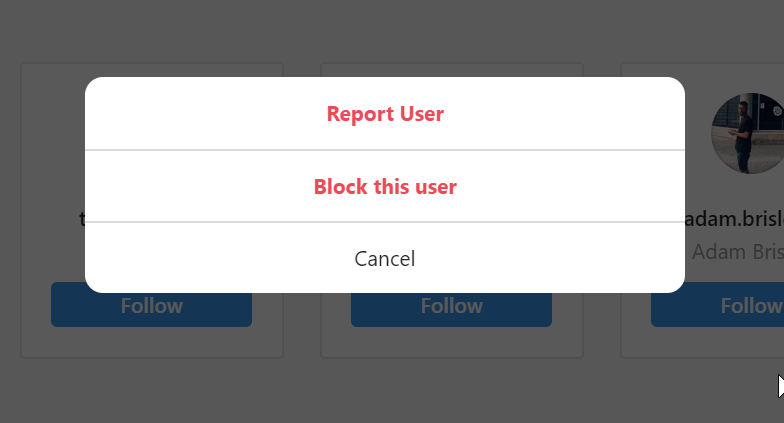Choose Block this user option
Viewport: 784px width, 423px height.
coord(385,187)
